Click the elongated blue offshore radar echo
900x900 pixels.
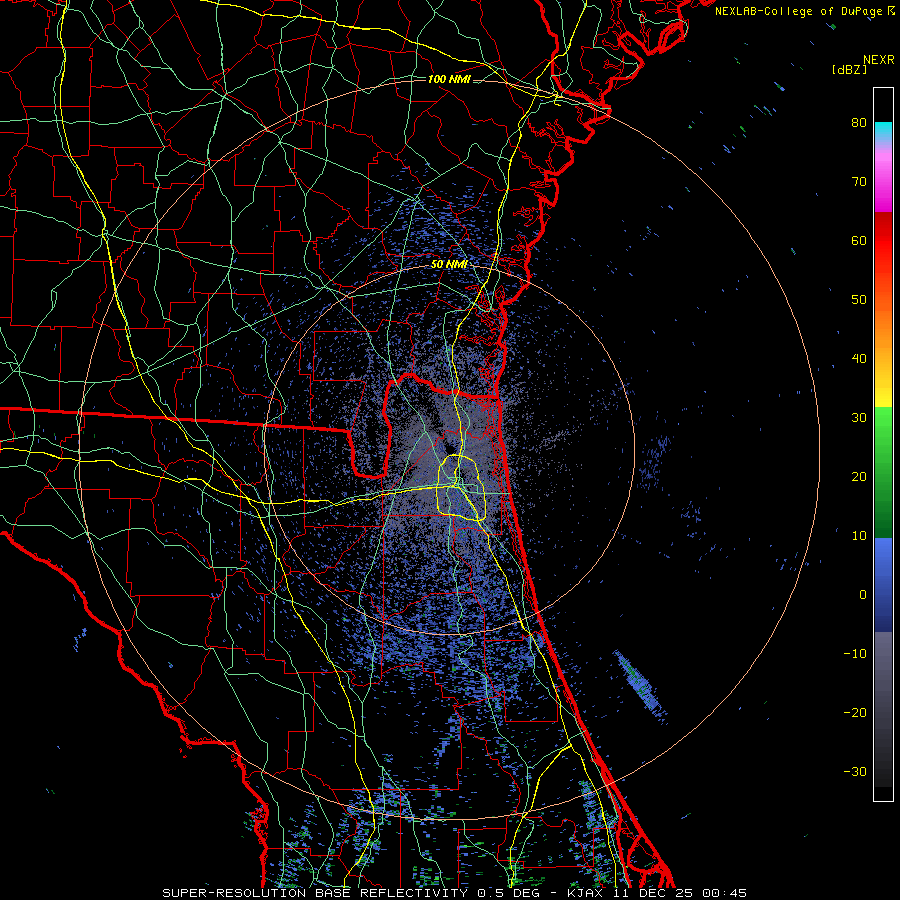639,685
